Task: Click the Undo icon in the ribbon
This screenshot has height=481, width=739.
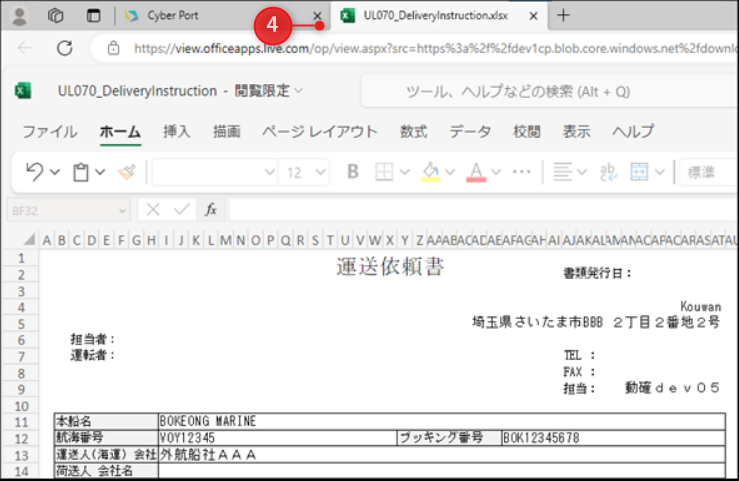Action: 34,172
